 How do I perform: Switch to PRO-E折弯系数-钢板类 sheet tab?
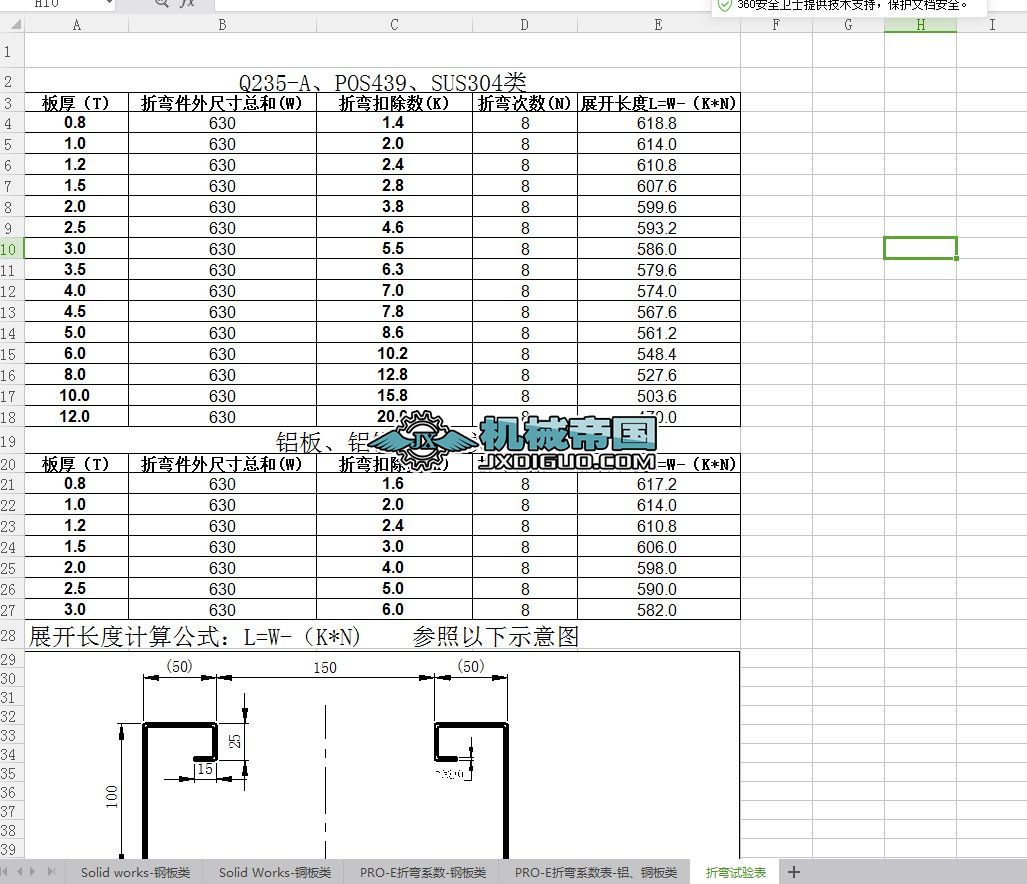click(423, 872)
